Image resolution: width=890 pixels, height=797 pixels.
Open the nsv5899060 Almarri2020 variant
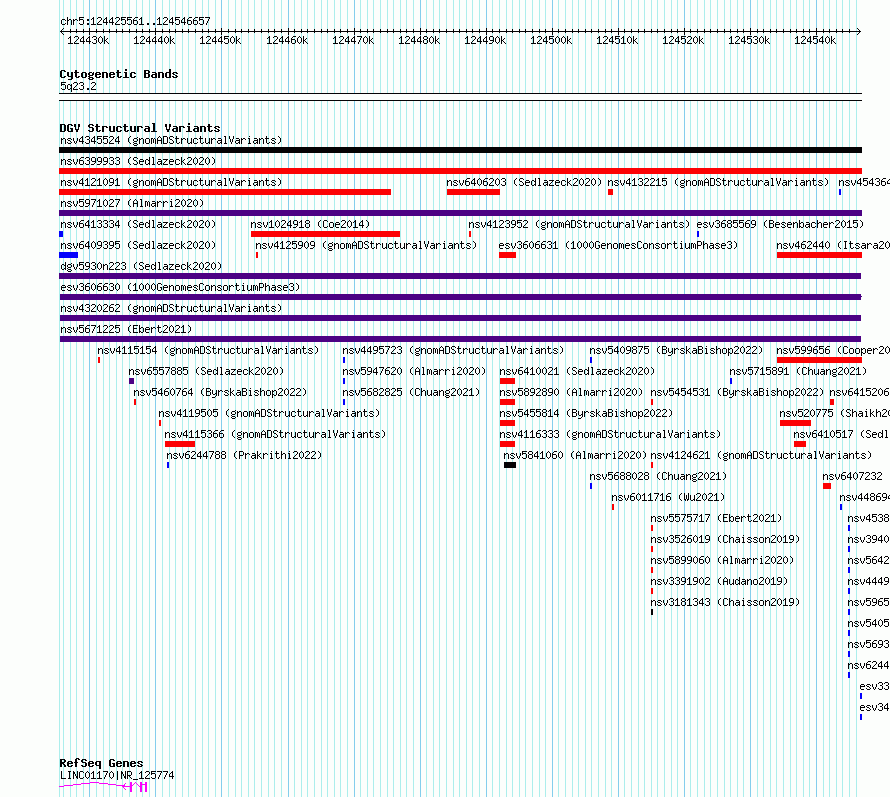click(722, 560)
